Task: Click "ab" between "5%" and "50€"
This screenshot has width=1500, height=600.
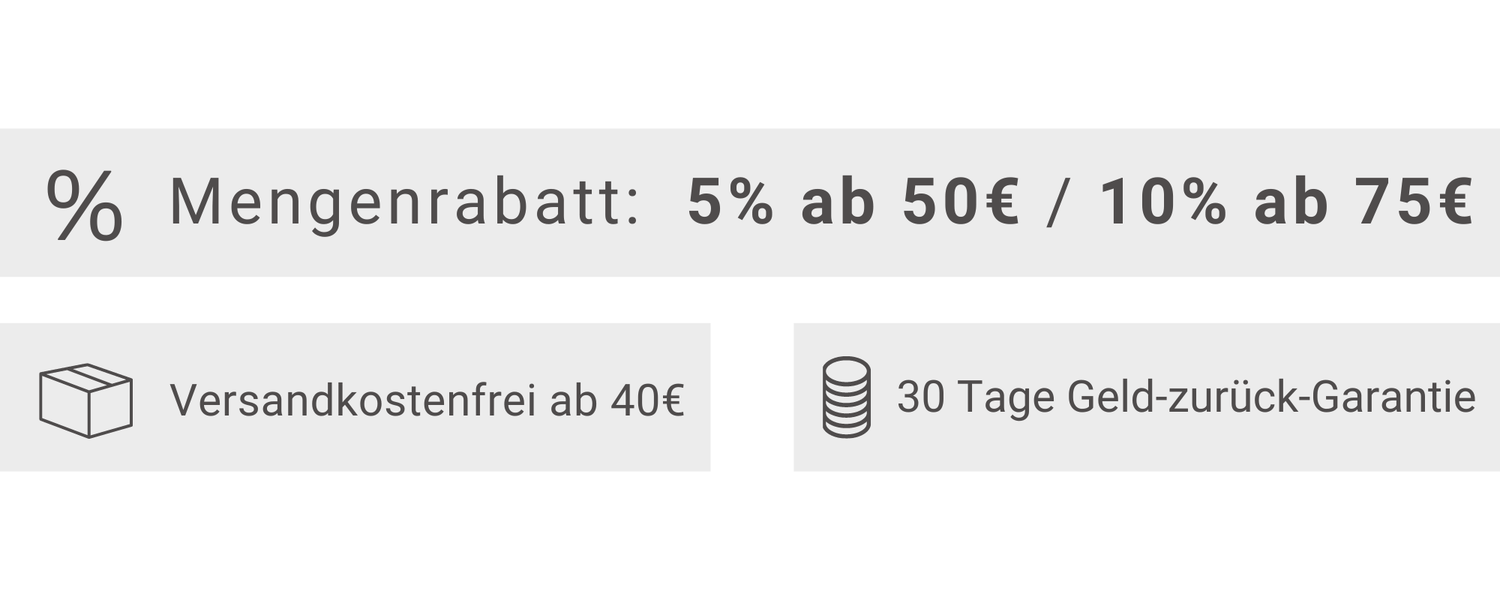Action: pyautogui.click(x=838, y=203)
